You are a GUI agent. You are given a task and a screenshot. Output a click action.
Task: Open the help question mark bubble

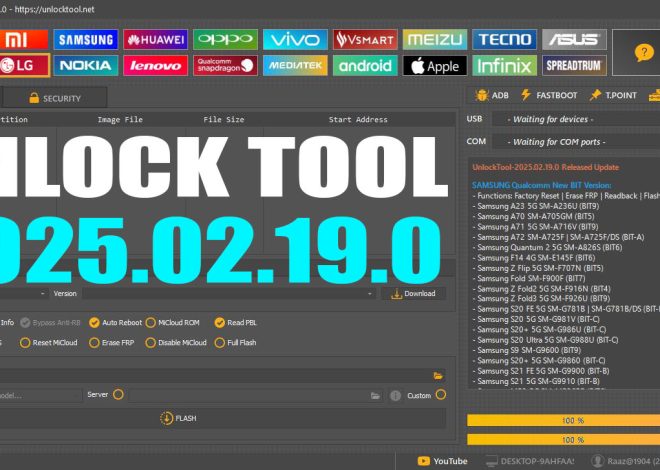coord(644,53)
